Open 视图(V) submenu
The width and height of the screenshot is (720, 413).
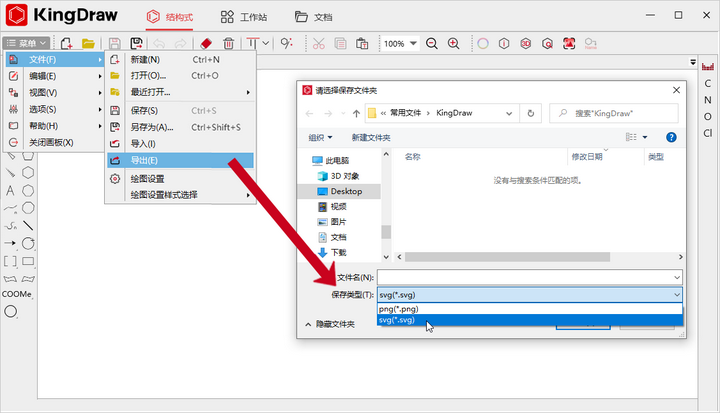(x=55, y=93)
